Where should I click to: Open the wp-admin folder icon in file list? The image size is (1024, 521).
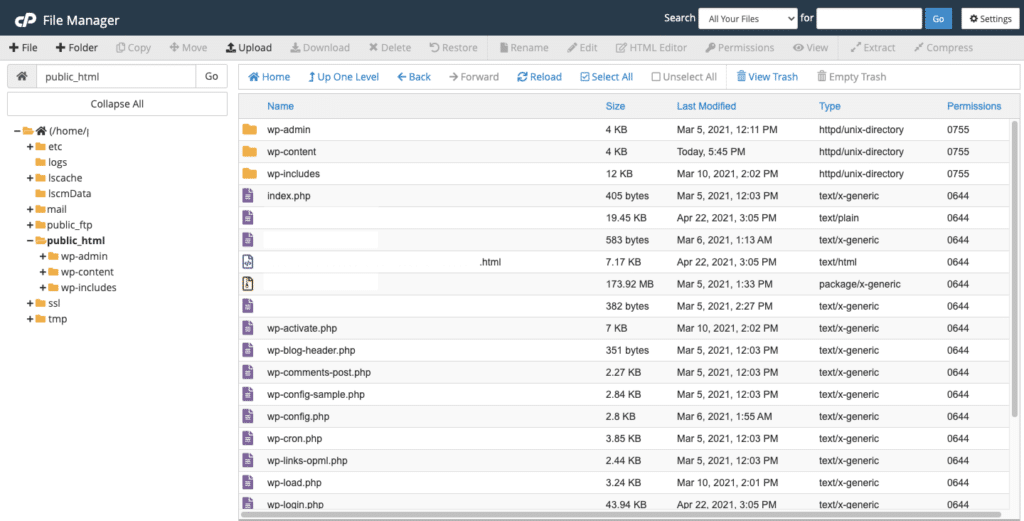click(x=249, y=129)
